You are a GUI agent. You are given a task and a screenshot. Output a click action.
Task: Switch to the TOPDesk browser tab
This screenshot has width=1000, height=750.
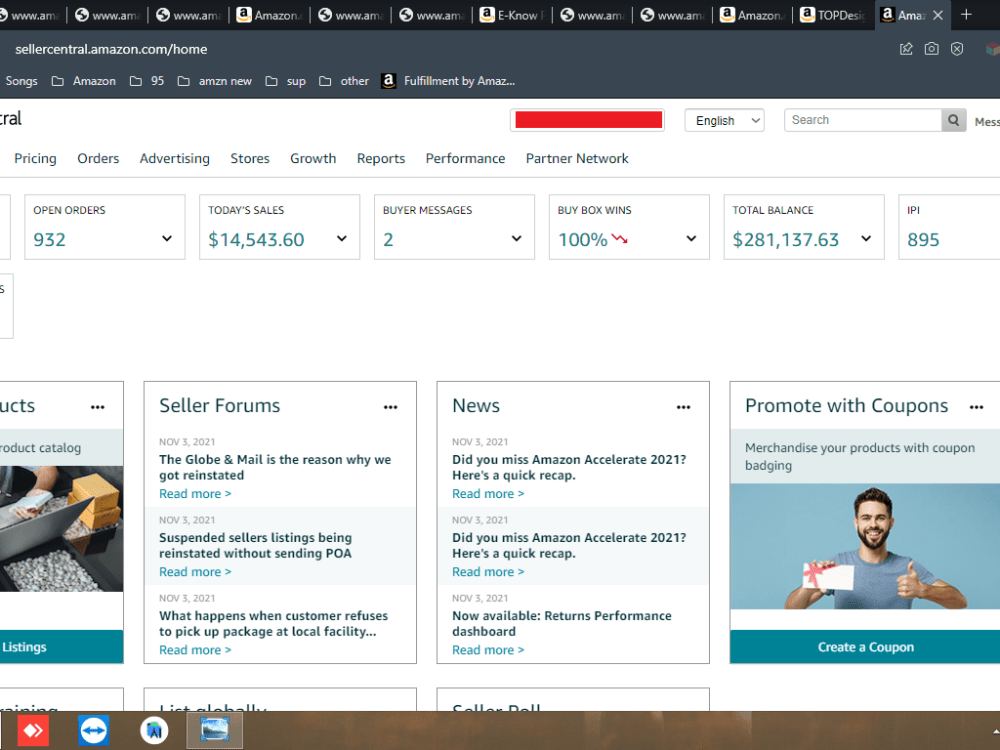833,15
